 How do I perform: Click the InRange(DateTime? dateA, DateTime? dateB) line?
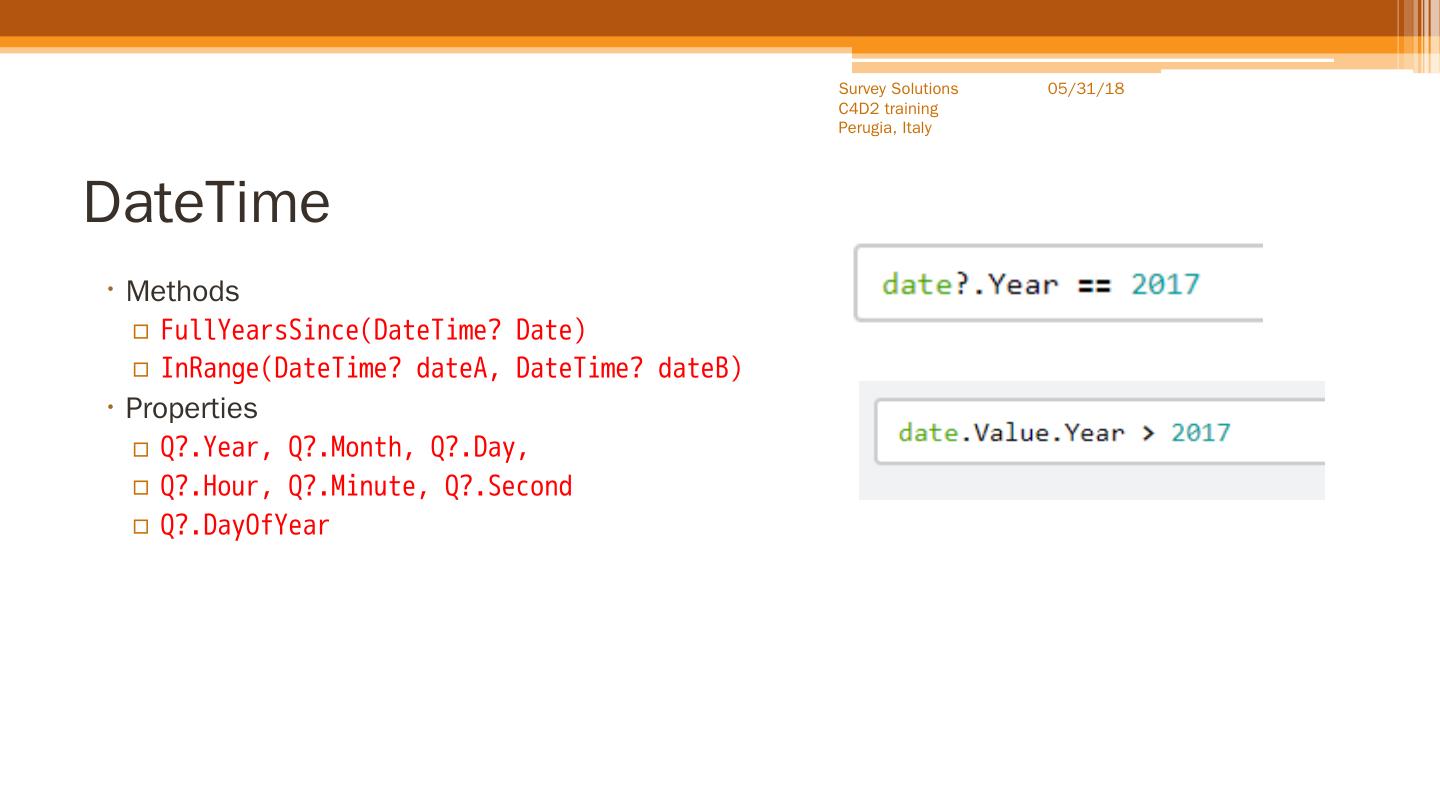(451, 369)
